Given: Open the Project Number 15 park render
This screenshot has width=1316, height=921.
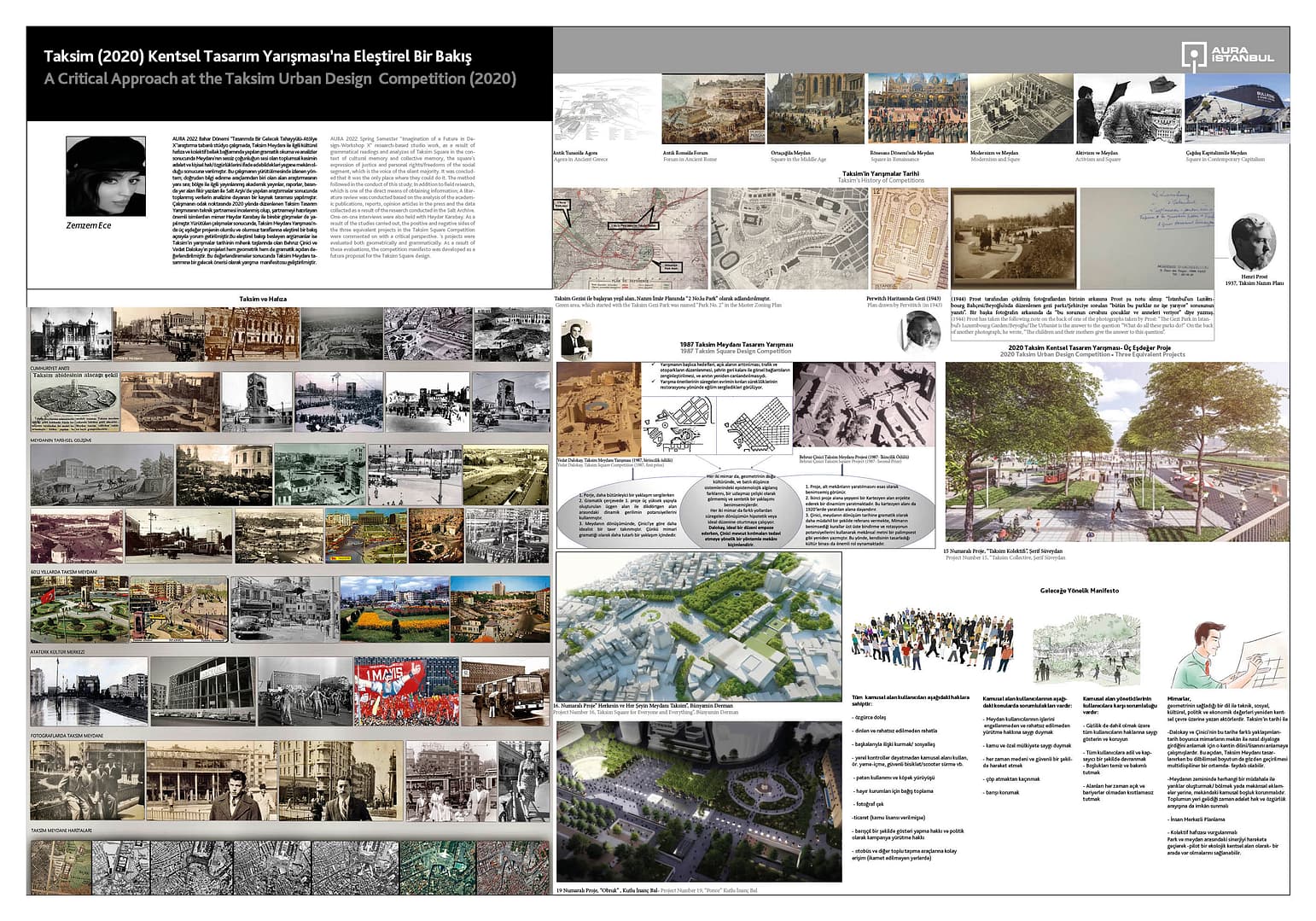Looking at the screenshot, I should pos(1116,452).
